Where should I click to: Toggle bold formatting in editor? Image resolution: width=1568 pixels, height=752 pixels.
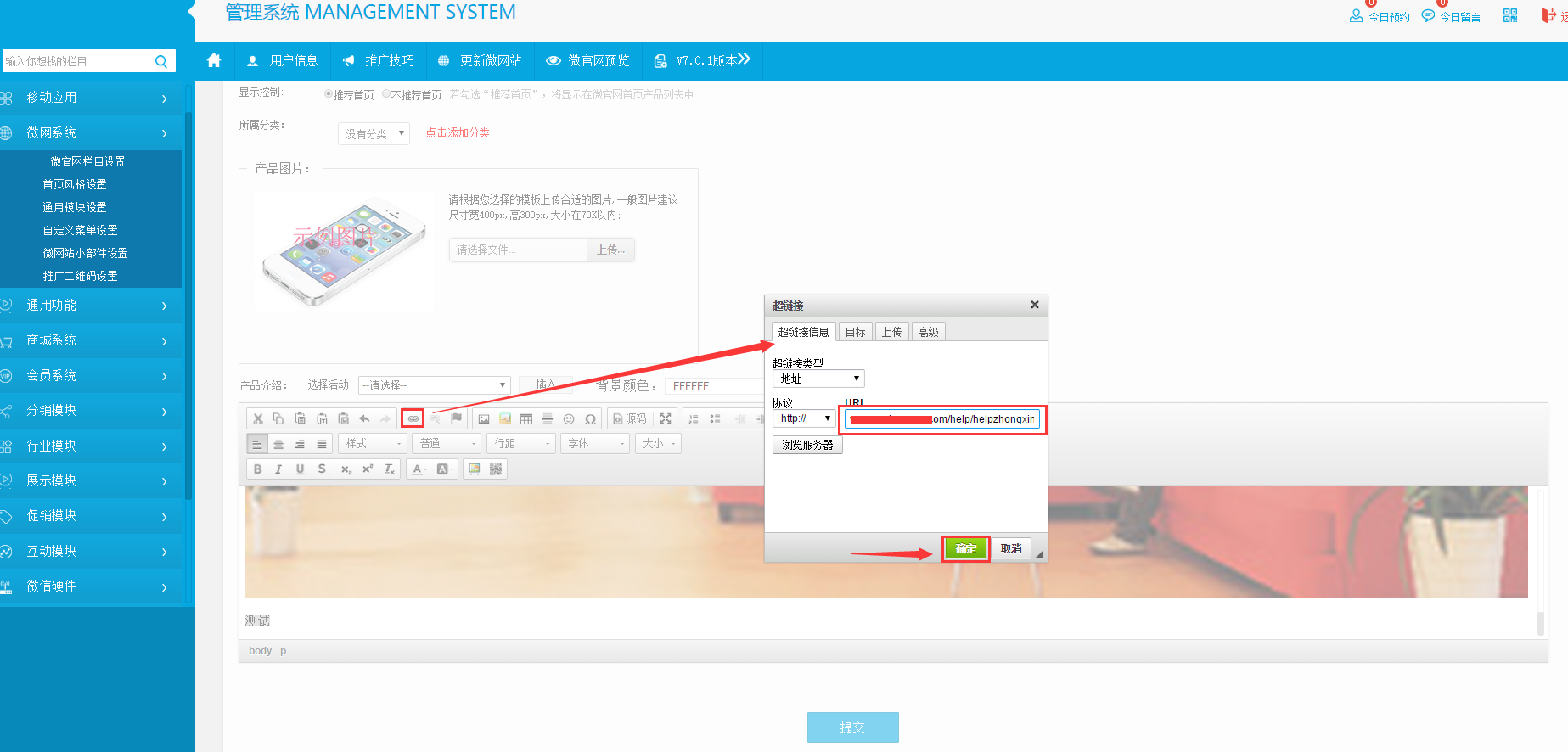pyautogui.click(x=257, y=469)
